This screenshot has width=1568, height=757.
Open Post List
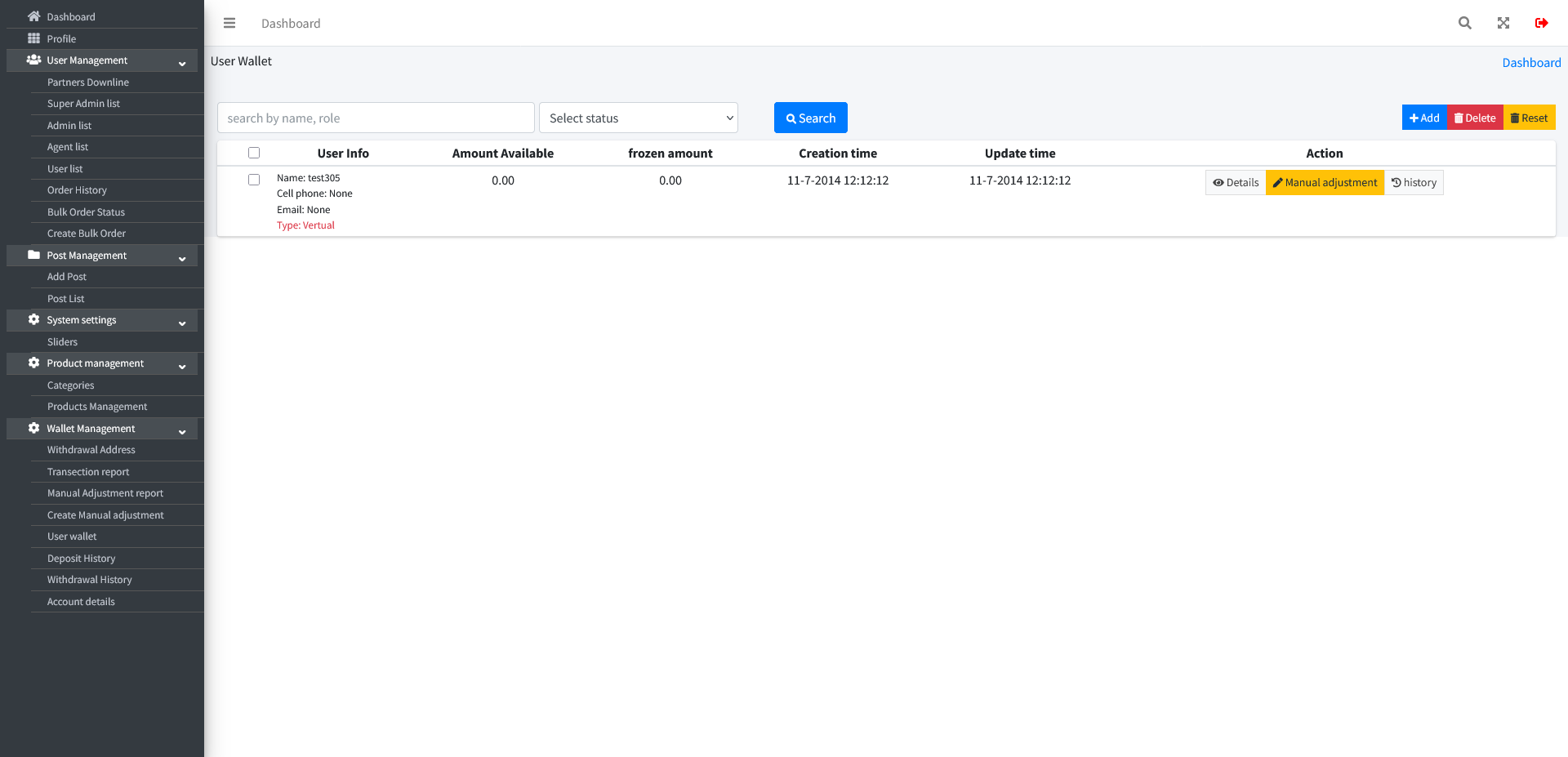pos(66,298)
